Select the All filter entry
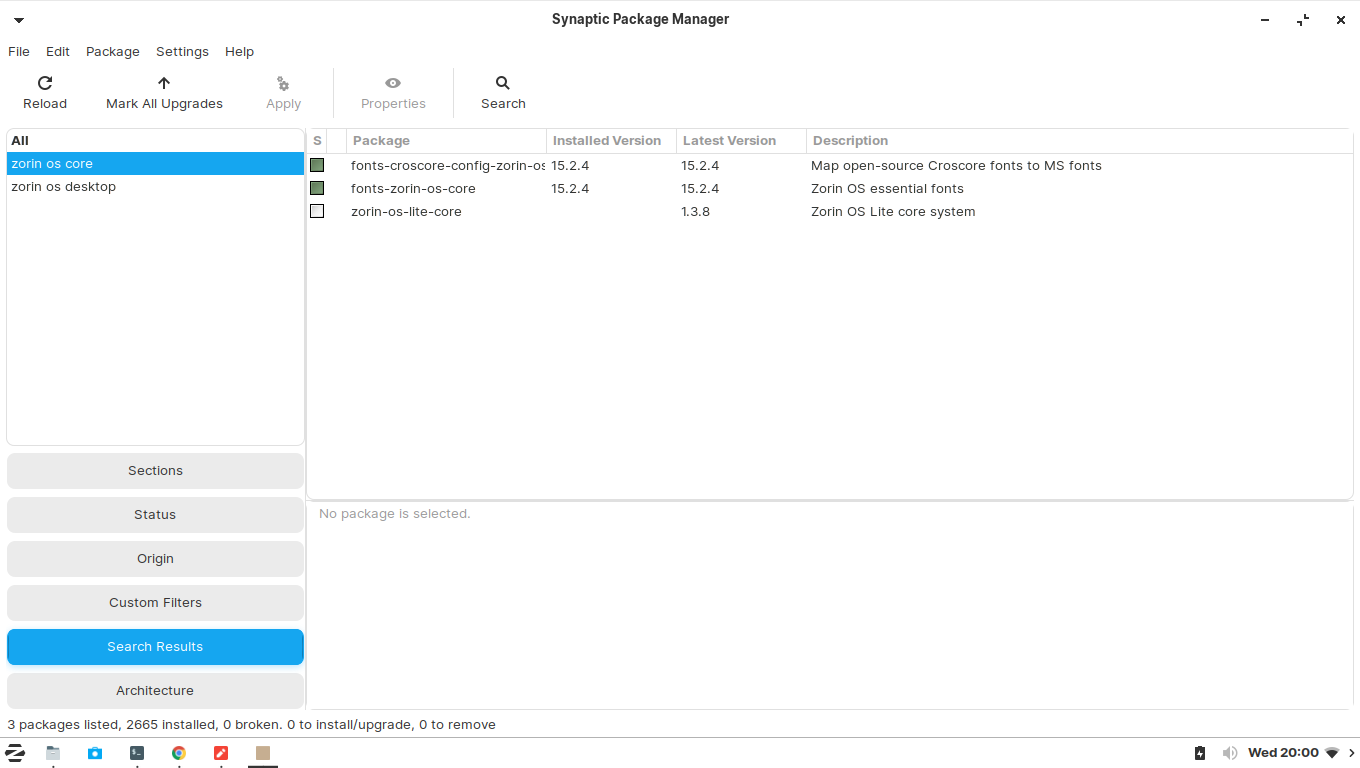This screenshot has width=1360, height=768. click(155, 141)
